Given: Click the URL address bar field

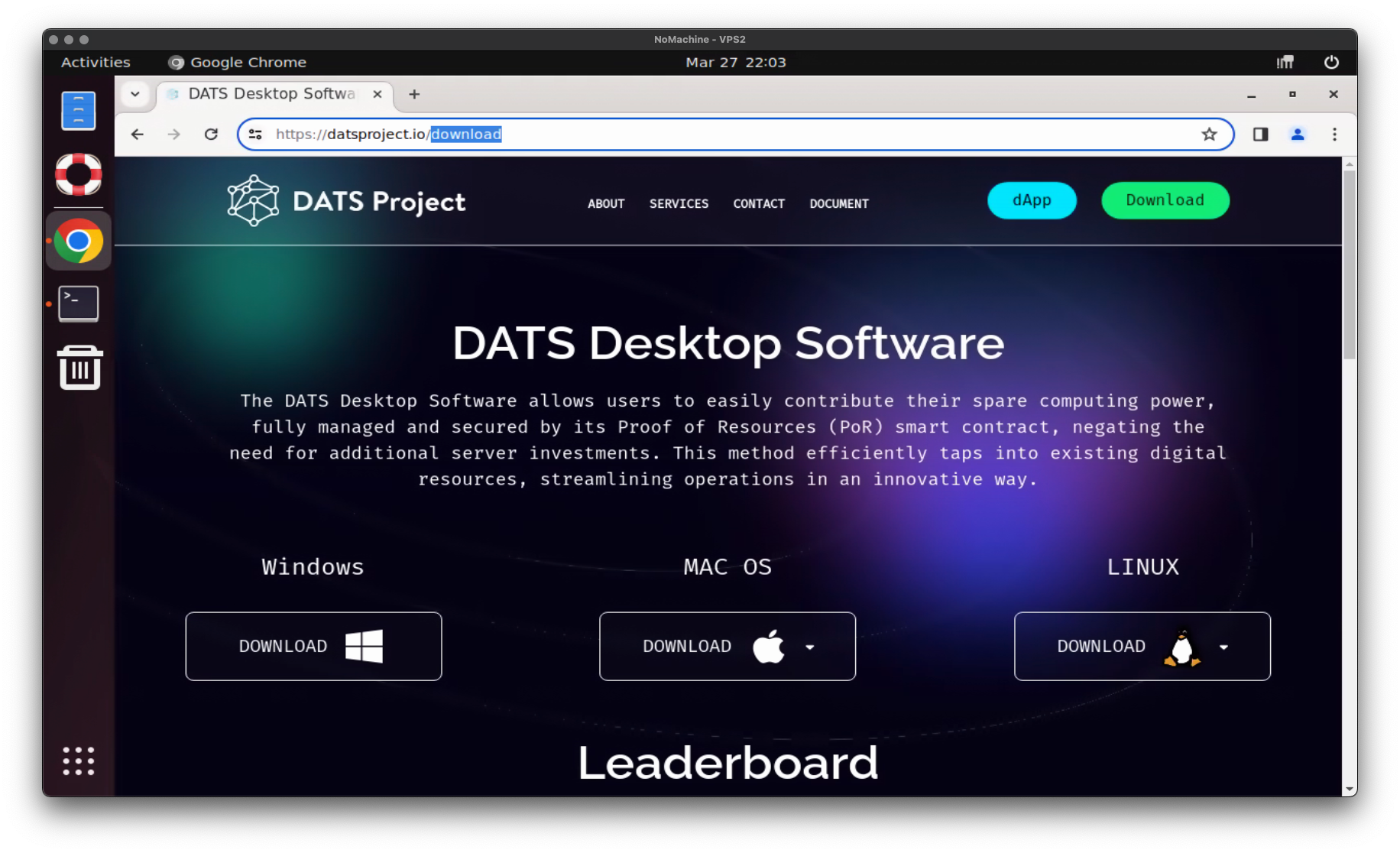Looking at the screenshot, I should pyautogui.click(x=735, y=135).
